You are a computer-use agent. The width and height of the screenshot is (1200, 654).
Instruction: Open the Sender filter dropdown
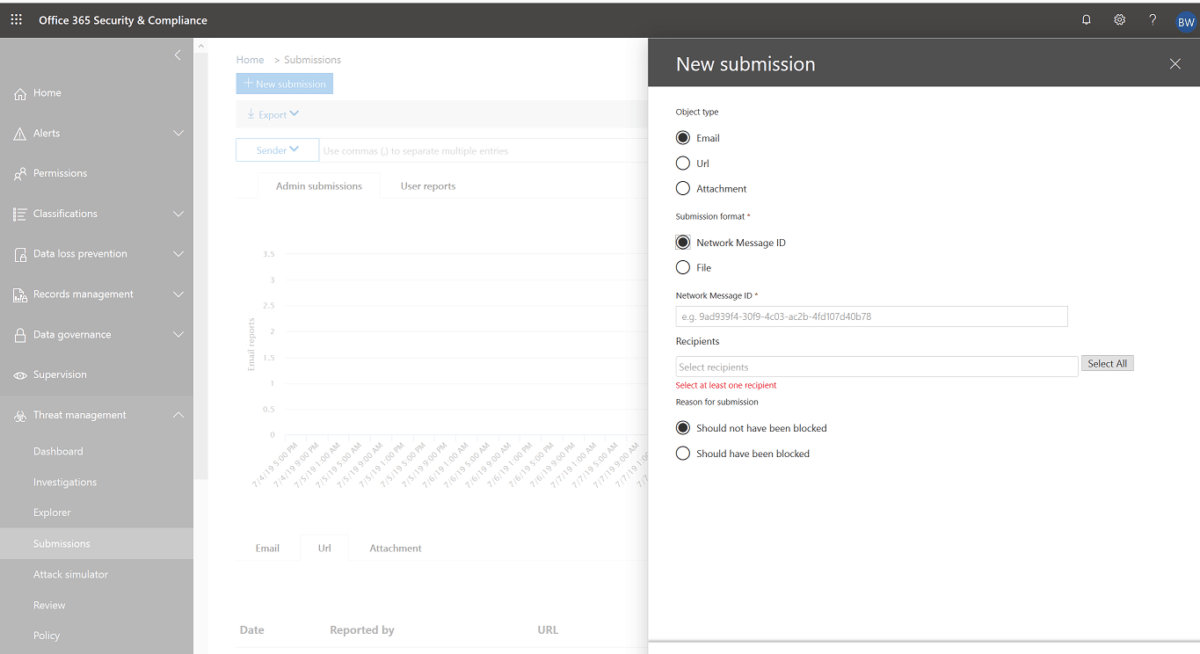coord(277,150)
